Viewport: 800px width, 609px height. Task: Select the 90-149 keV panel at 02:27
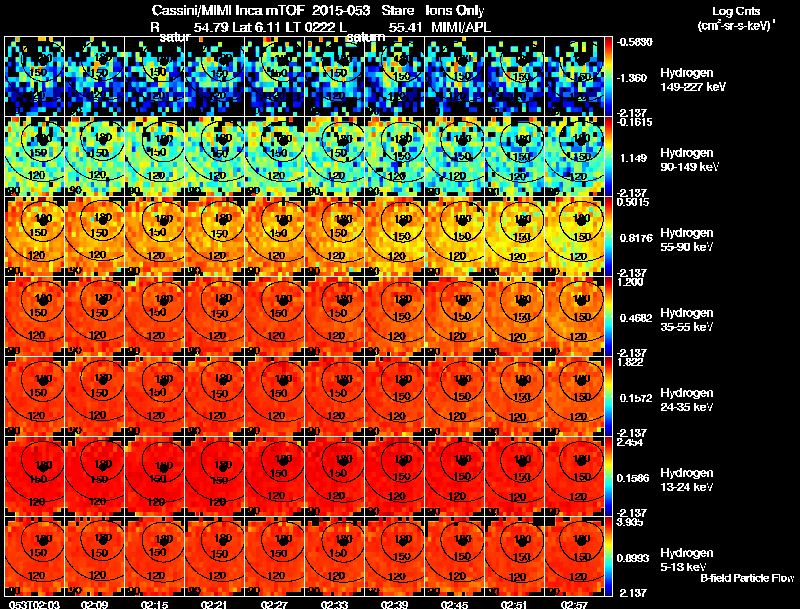click(x=274, y=156)
